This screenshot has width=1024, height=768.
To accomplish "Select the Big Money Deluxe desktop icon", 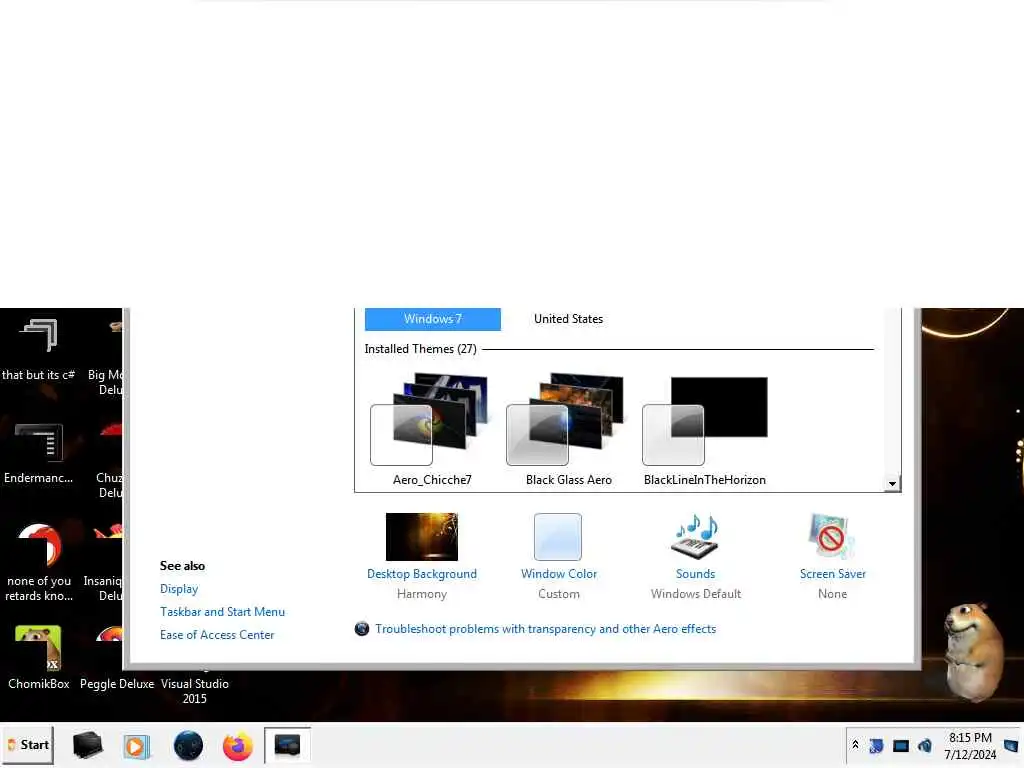I will point(104,358).
